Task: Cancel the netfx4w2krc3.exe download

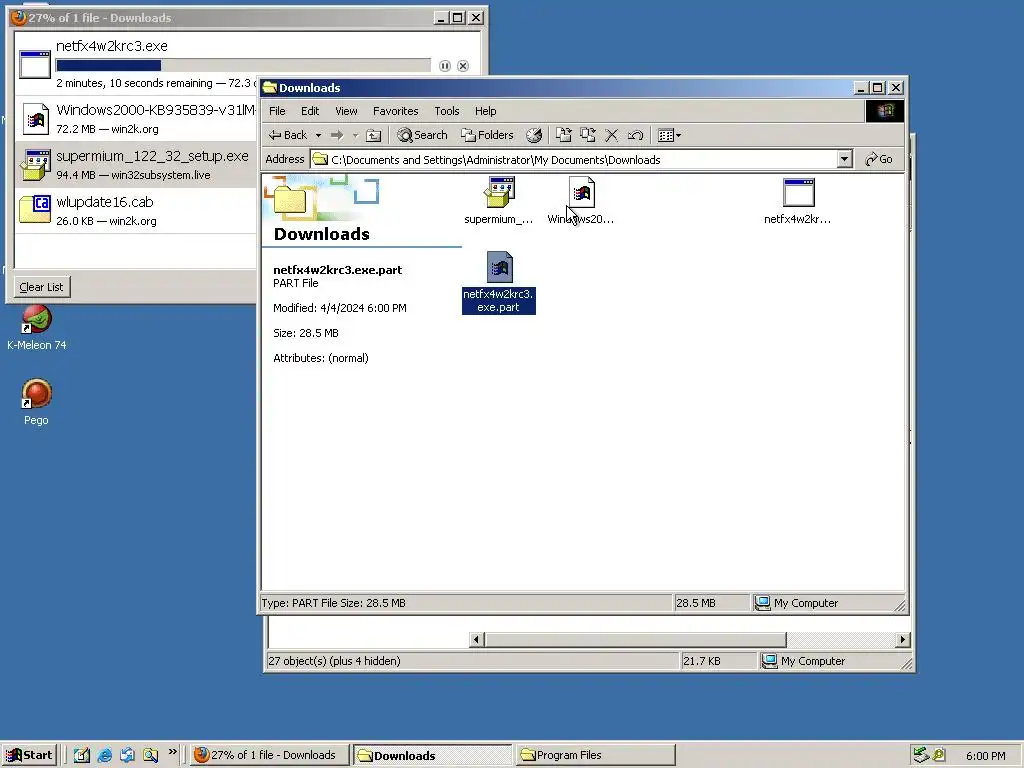Action: click(x=463, y=66)
